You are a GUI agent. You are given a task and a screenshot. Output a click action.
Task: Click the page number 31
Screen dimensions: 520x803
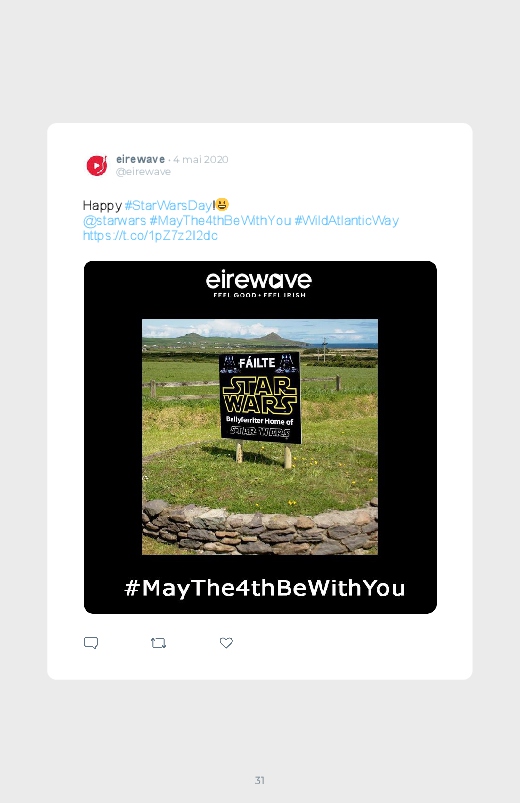coord(260,780)
